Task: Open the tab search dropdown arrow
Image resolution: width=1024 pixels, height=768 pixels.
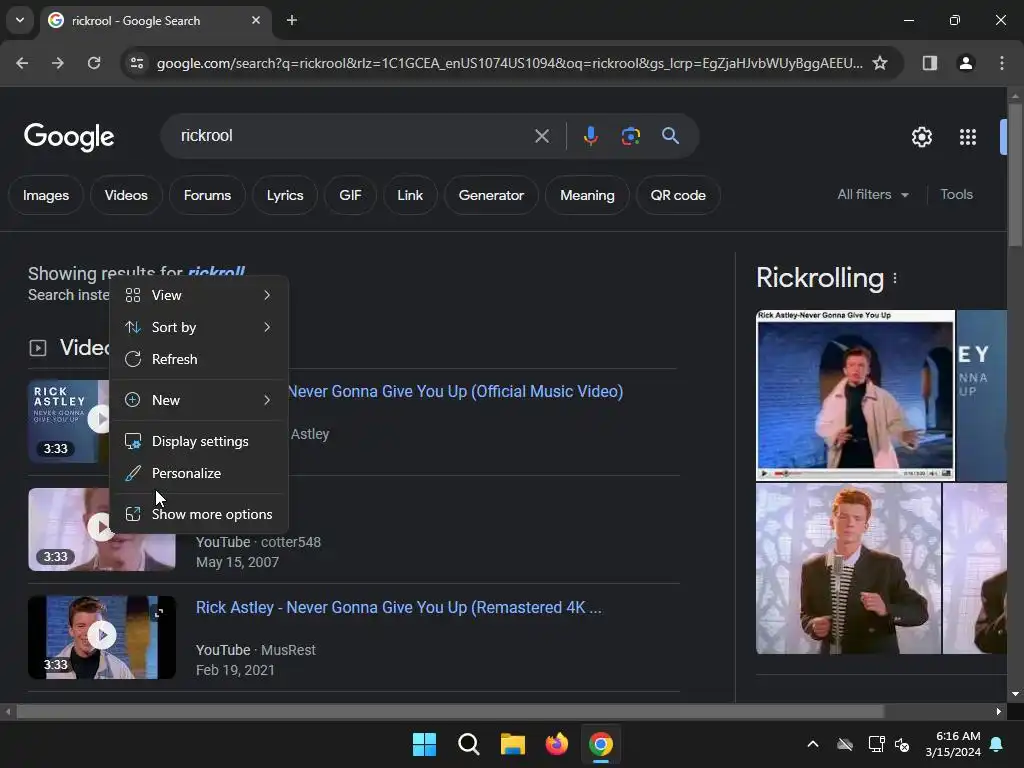Action: (x=20, y=20)
